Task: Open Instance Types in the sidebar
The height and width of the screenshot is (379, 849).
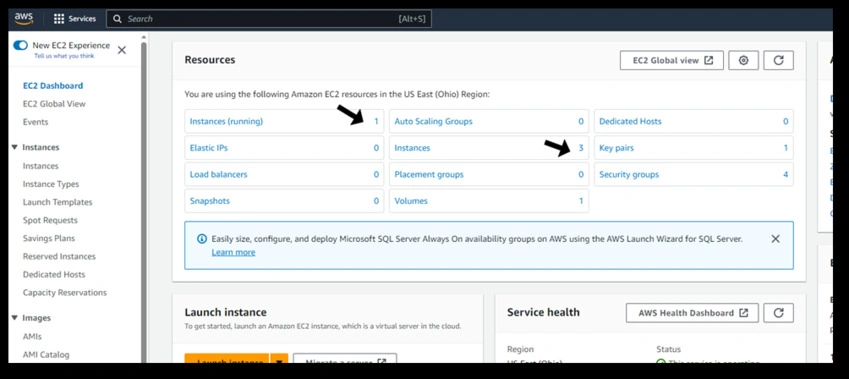Action: point(51,184)
